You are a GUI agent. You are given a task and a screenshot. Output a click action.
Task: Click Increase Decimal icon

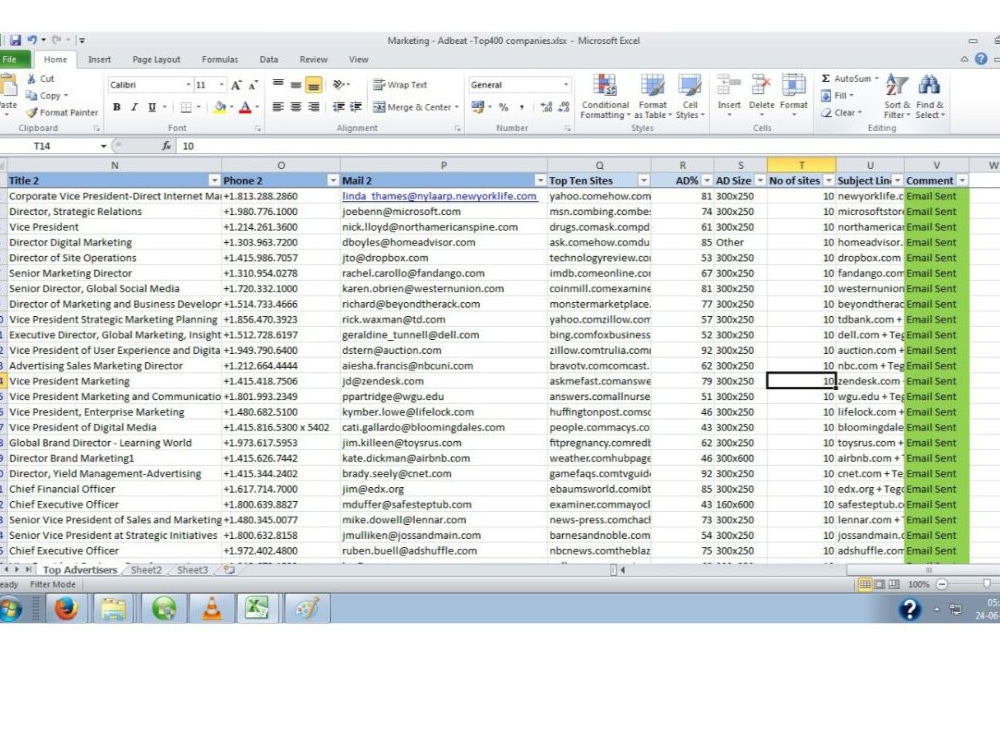[546, 107]
